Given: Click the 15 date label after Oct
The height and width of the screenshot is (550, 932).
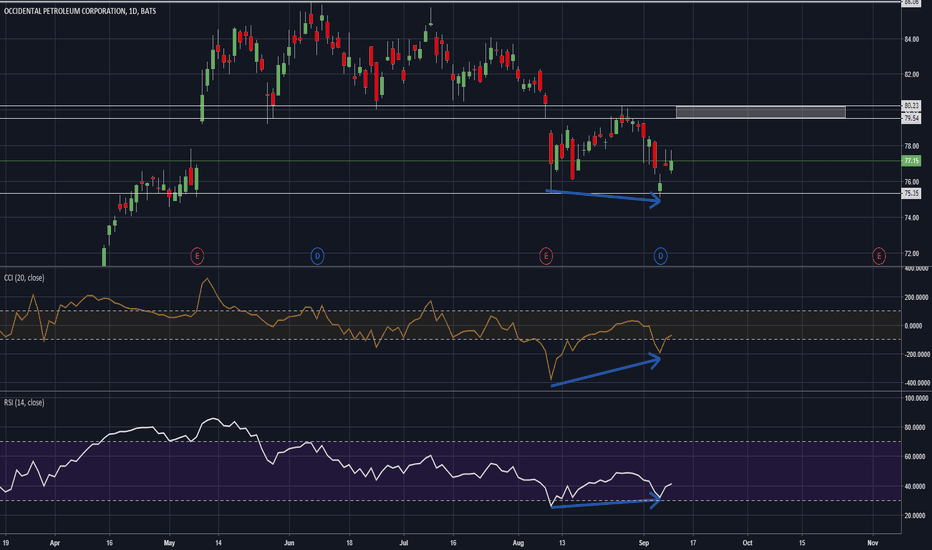Looking at the screenshot, I should [802, 543].
